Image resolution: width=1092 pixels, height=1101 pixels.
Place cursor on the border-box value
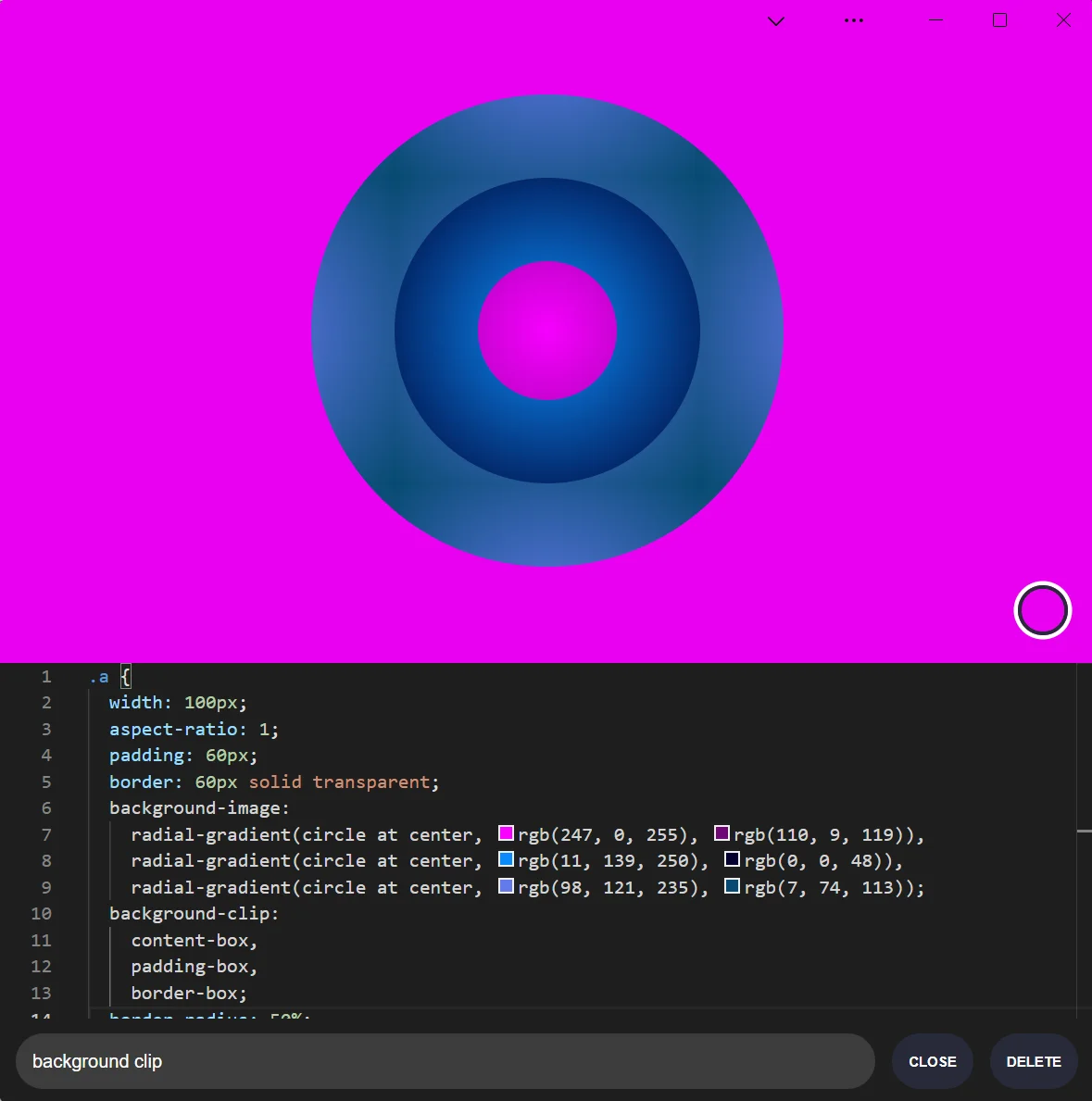click(188, 993)
